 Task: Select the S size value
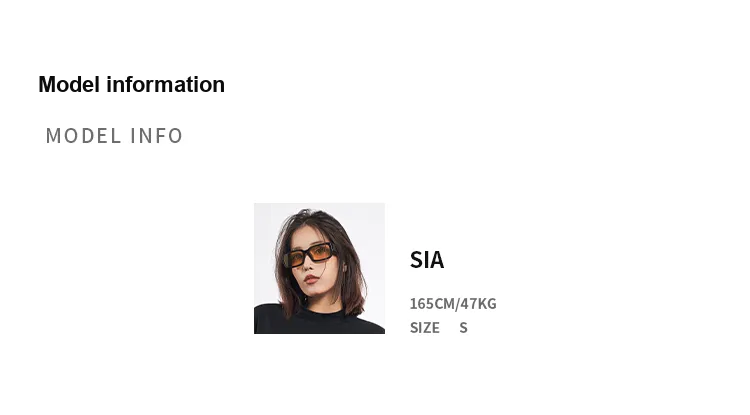pos(463,327)
